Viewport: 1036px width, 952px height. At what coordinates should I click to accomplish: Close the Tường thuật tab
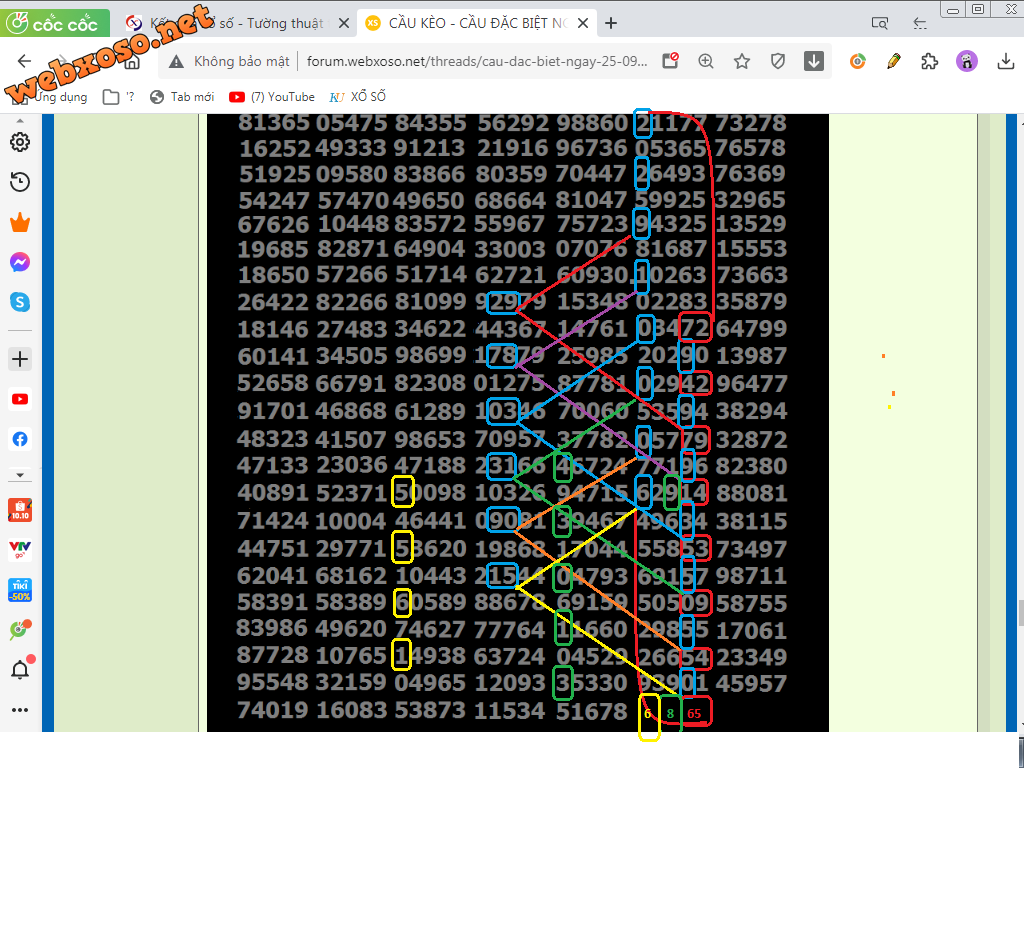(344, 23)
